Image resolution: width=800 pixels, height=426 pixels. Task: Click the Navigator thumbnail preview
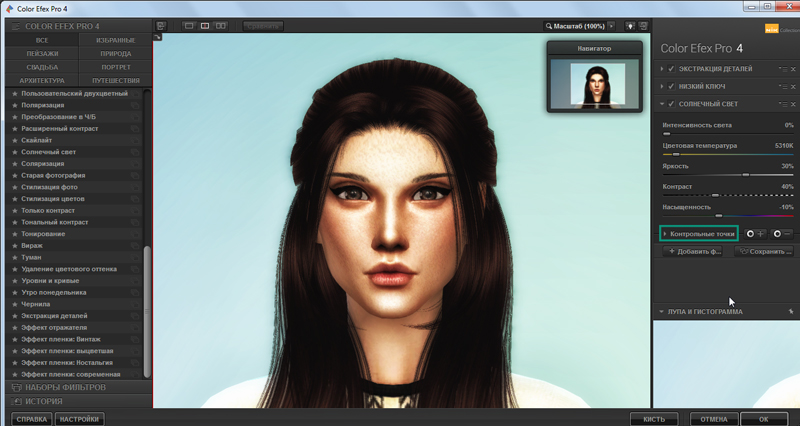[594, 85]
